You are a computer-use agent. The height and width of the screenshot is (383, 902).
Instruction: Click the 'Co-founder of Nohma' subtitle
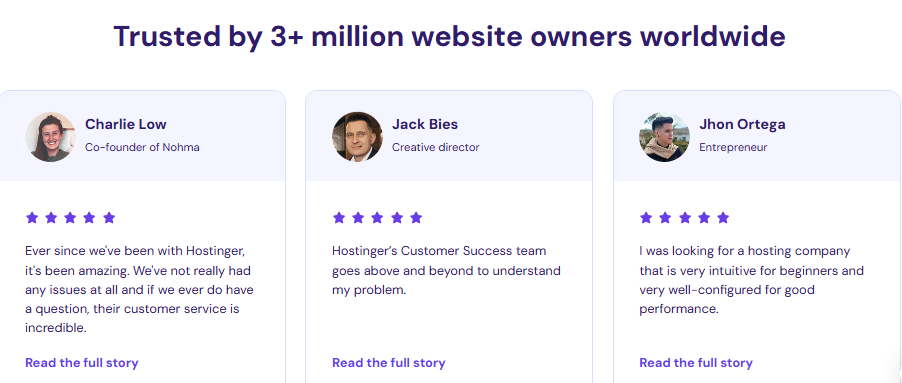coord(143,147)
